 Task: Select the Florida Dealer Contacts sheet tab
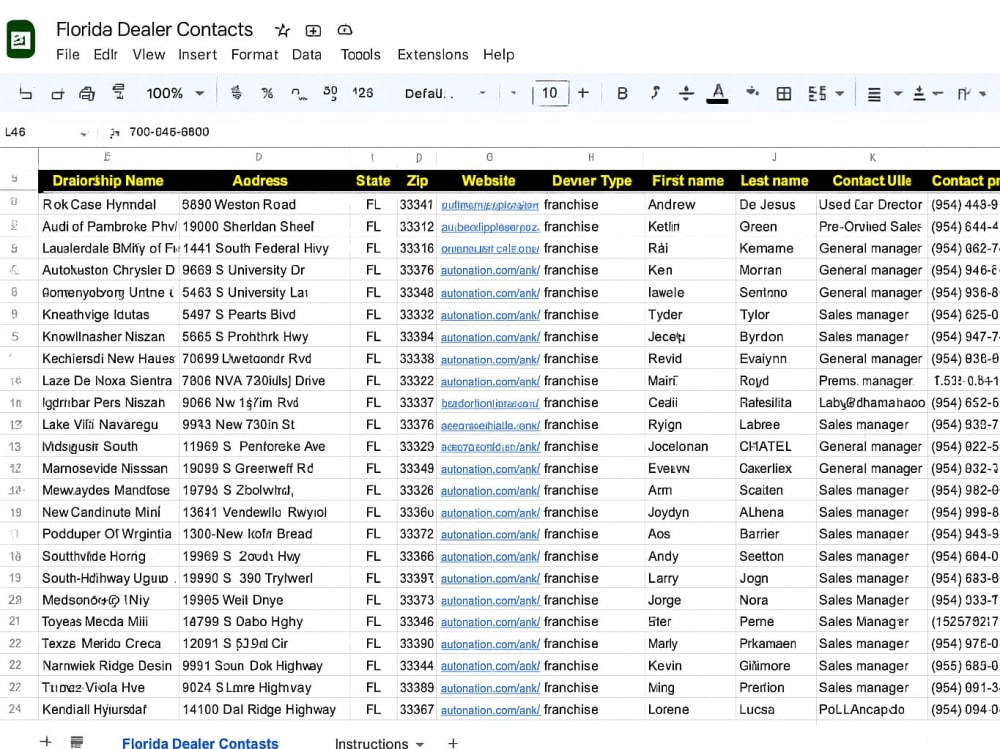pos(200,743)
